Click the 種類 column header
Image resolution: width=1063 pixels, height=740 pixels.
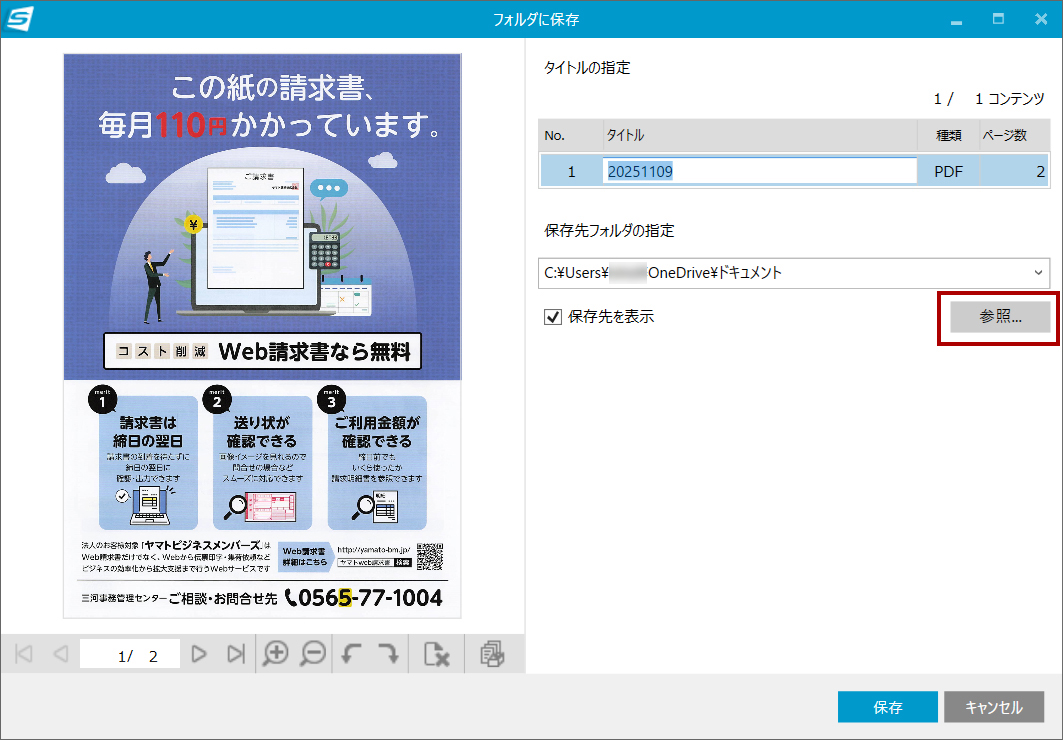coord(948,134)
